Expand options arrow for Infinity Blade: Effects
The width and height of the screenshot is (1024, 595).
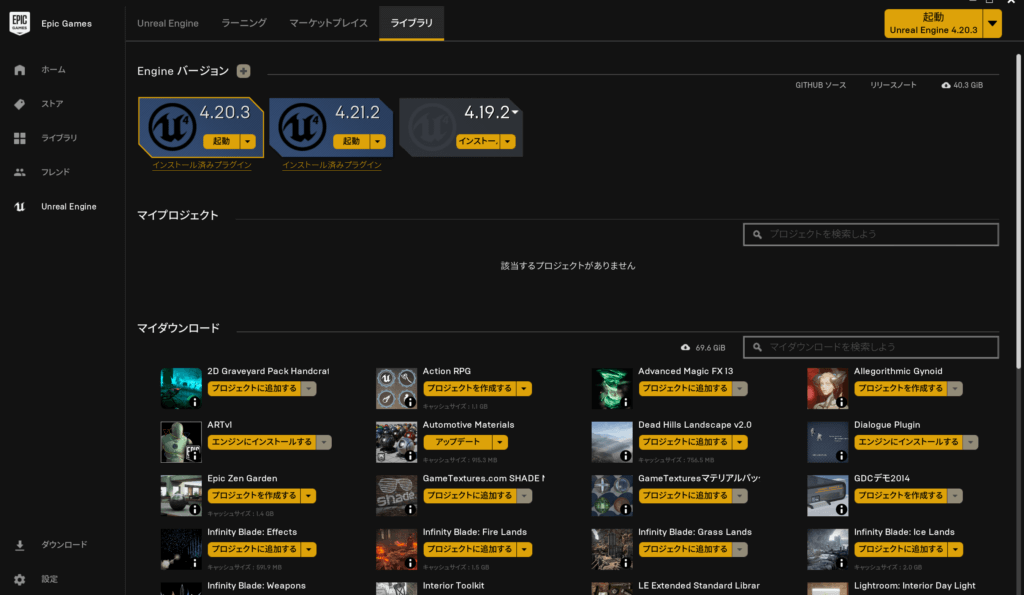(x=308, y=549)
